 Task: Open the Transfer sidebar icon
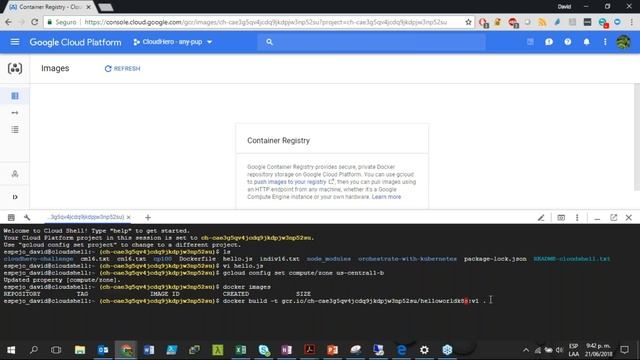pyautogui.click(x=15, y=113)
